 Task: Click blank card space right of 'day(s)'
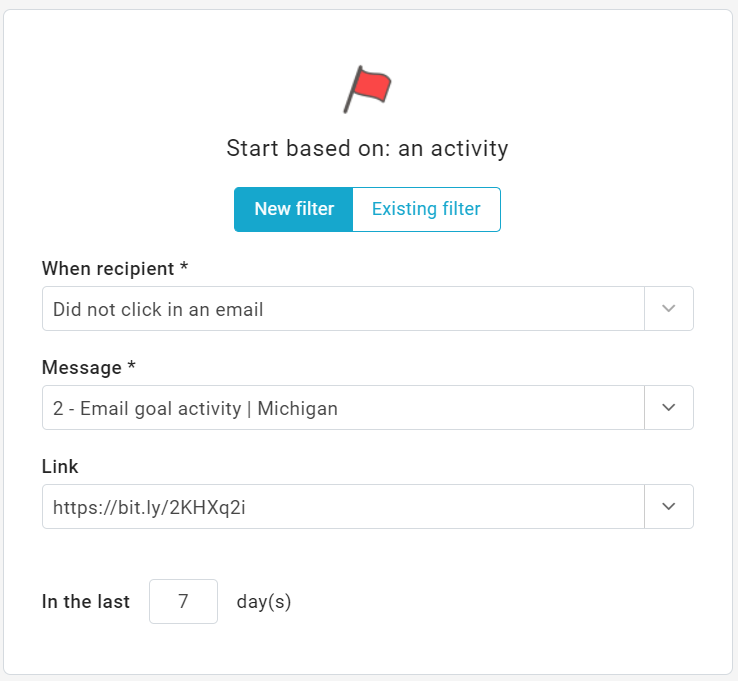(x=500, y=602)
